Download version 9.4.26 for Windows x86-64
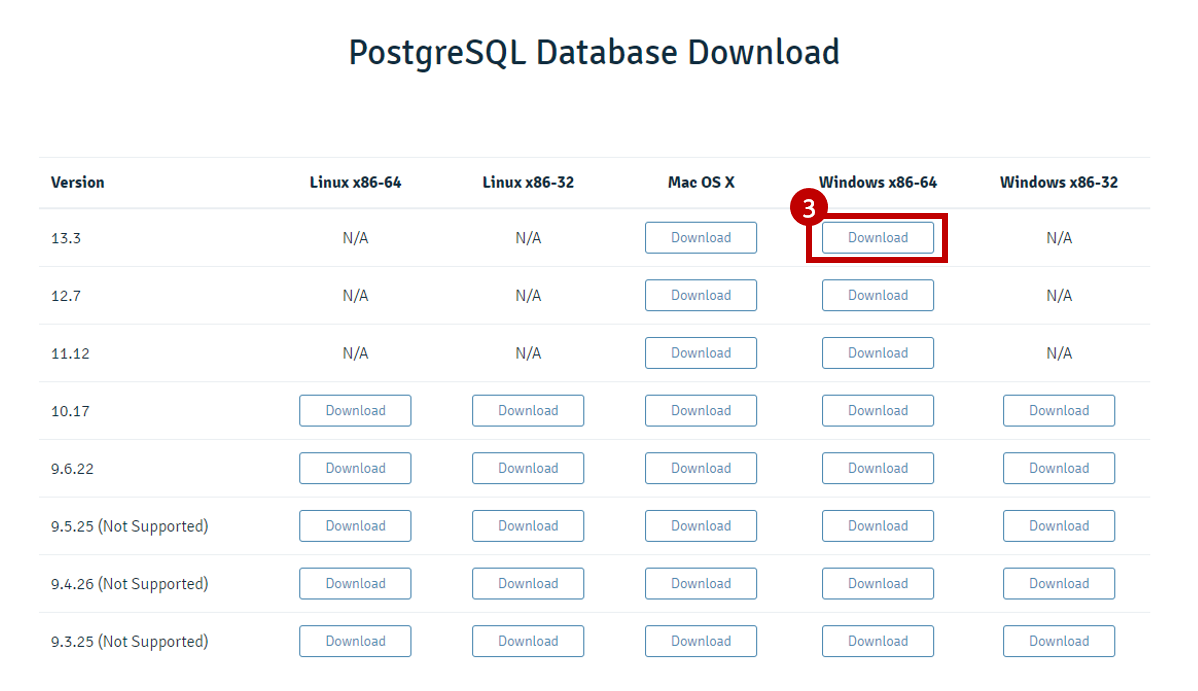This screenshot has width=1198, height=691. click(x=877, y=584)
